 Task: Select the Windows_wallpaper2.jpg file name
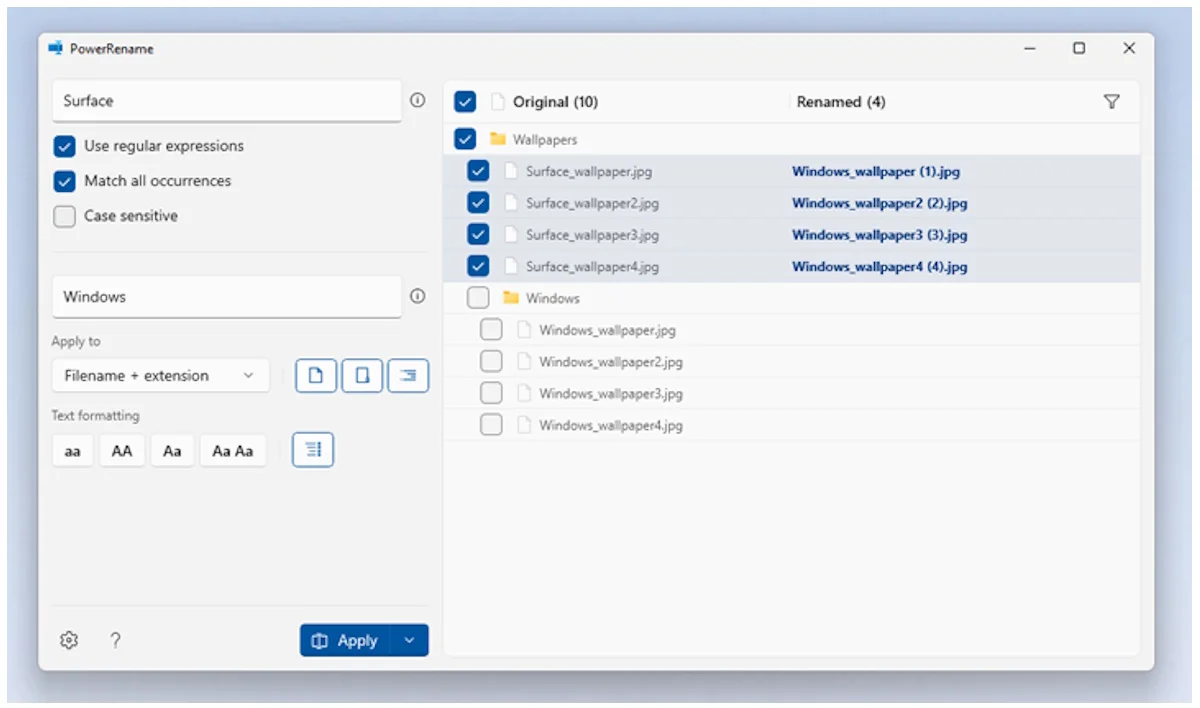pyautogui.click(x=611, y=361)
